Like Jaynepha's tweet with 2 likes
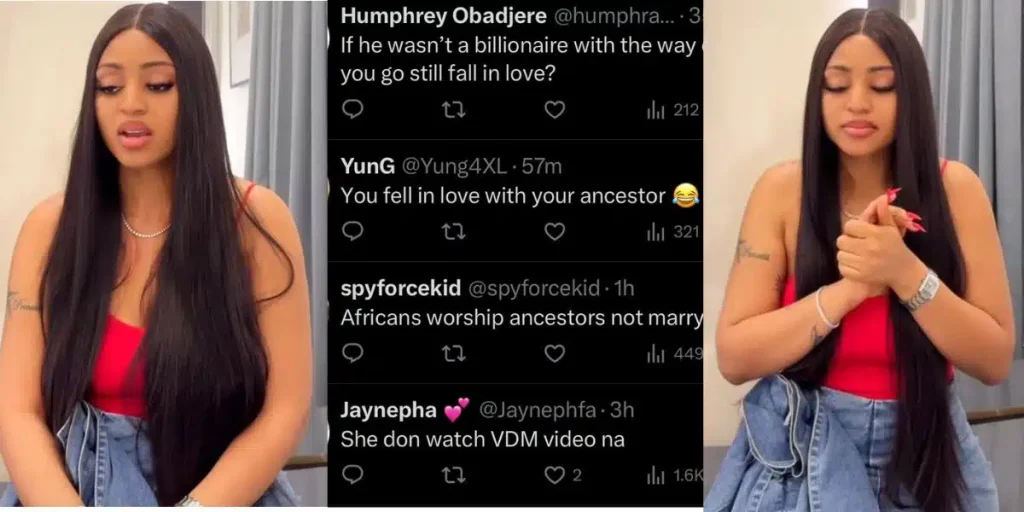This screenshot has width=1024, height=512. pos(562,475)
